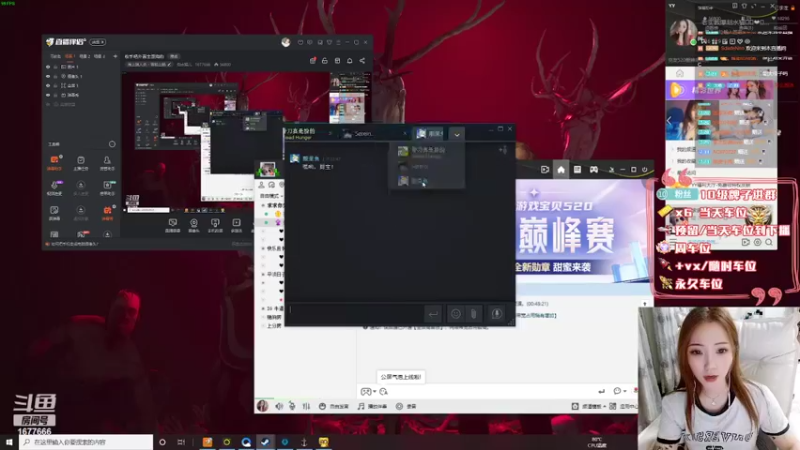Click the first monitor icon below Douyu preview

[x=172, y=225]
